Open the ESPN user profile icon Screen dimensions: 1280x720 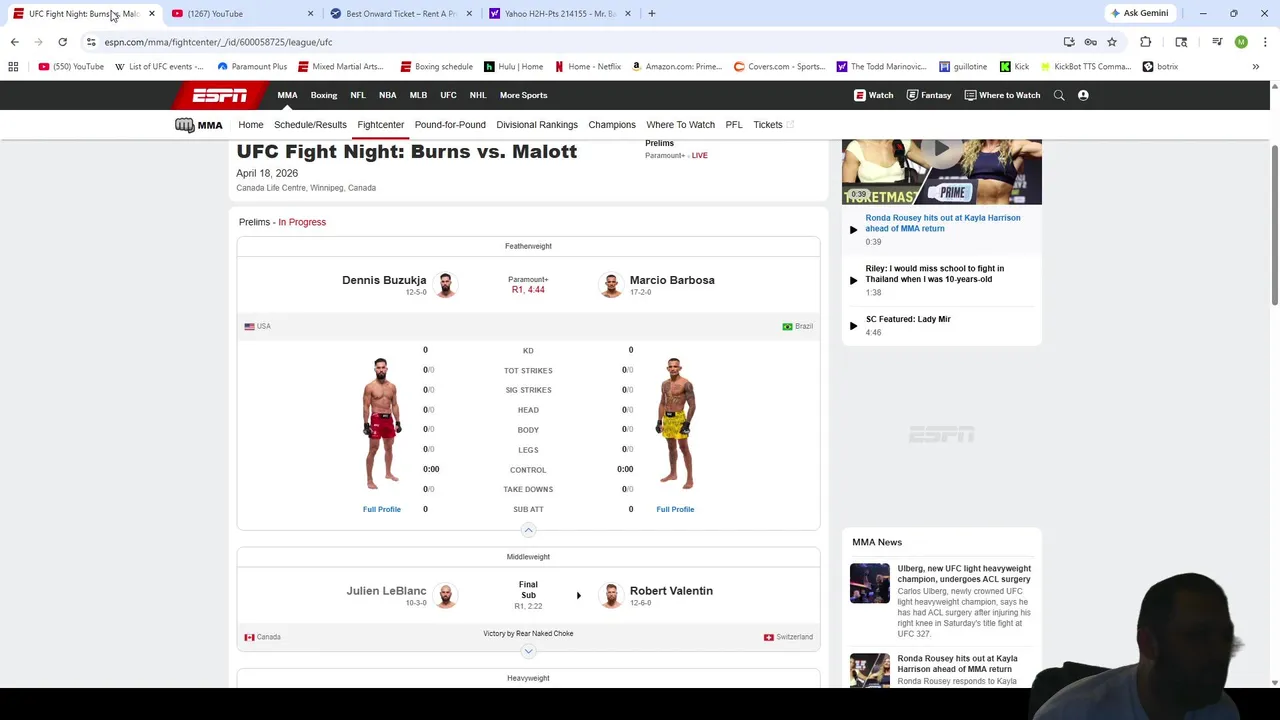coord(1083,95)
